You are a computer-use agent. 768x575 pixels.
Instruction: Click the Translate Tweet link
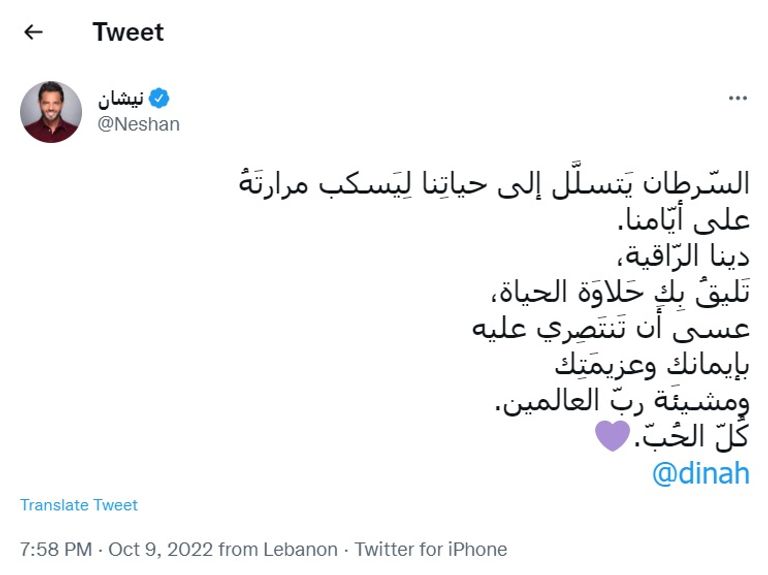click(x=79, y=505)
